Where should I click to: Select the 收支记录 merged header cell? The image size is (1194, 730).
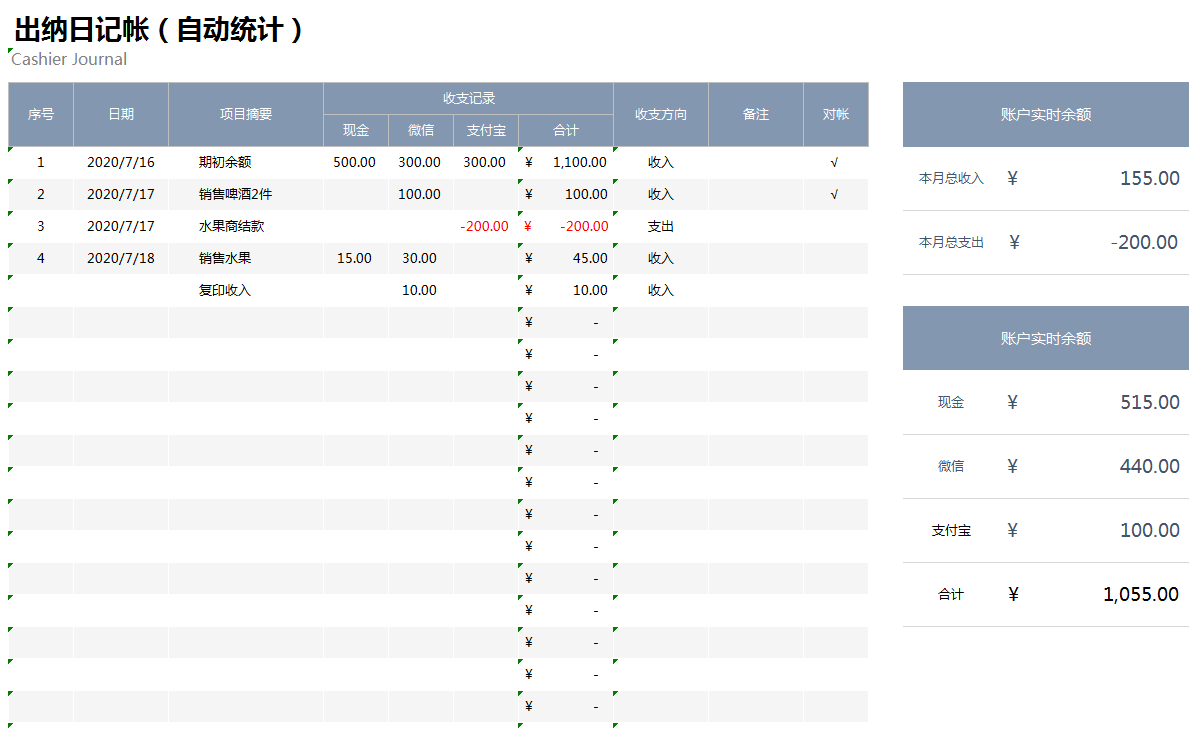pos(468,98)
